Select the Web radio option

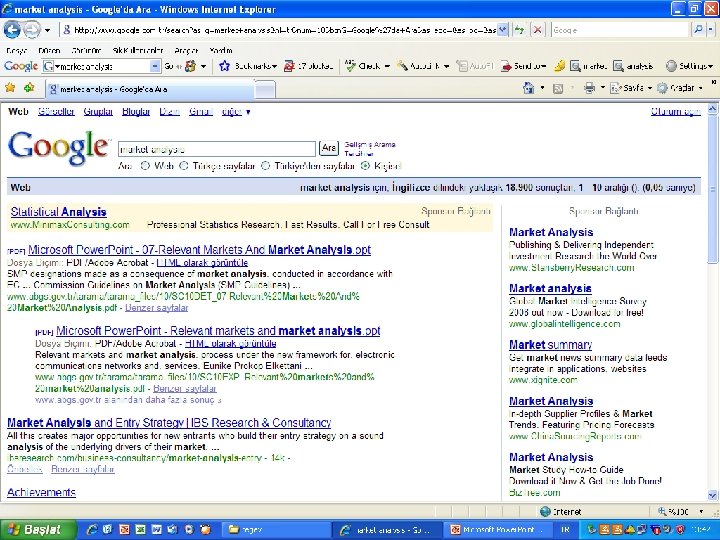[145, 166]
